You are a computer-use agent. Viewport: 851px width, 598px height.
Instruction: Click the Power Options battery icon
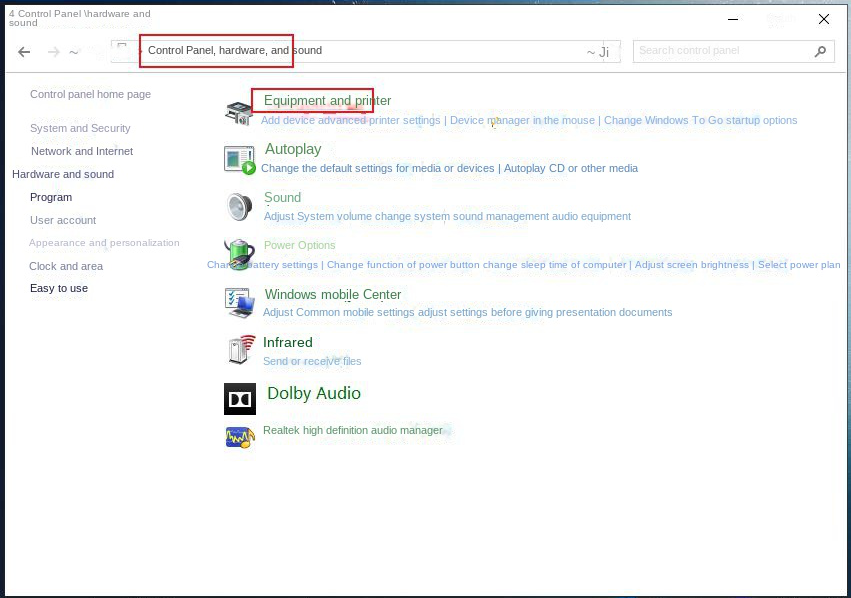click(239, 254)
